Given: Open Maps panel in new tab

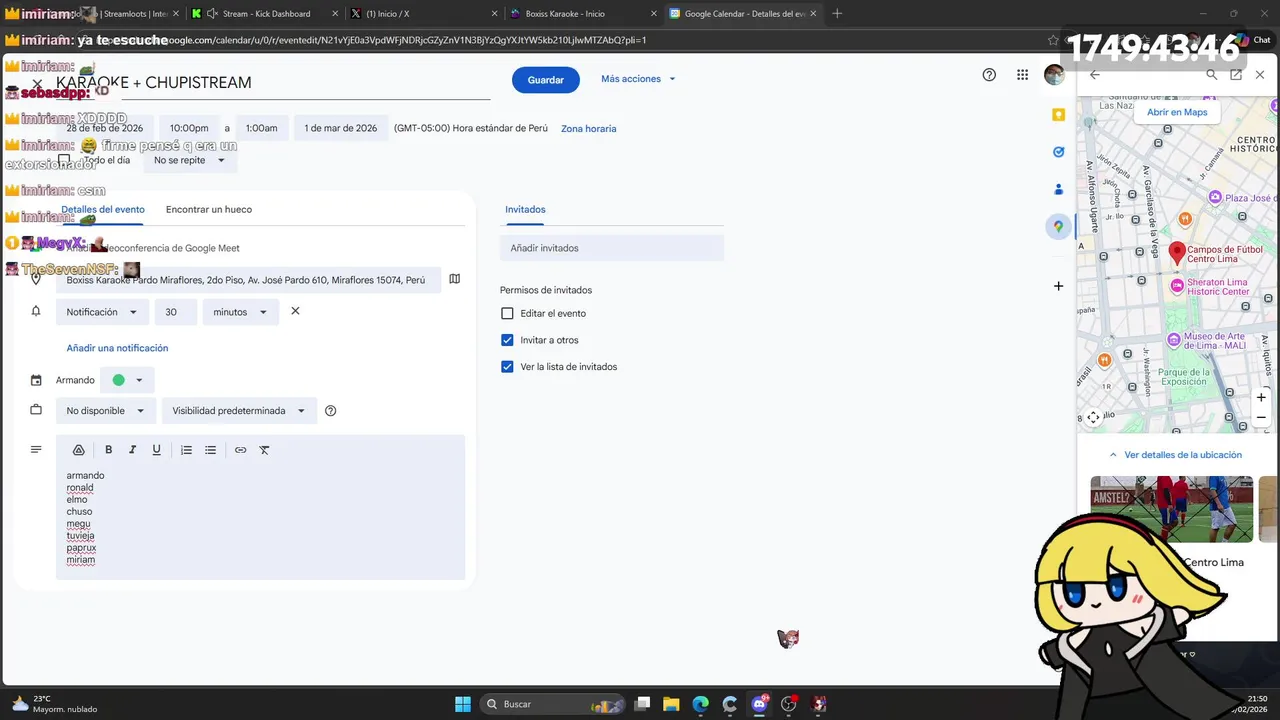Looking at the screenshot, I should pyautogui.click(x=1236, y=75).
